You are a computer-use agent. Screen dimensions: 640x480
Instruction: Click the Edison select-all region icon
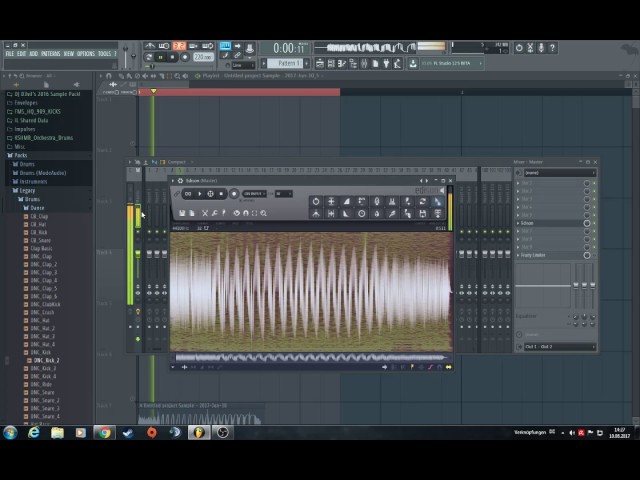point(255,213)
